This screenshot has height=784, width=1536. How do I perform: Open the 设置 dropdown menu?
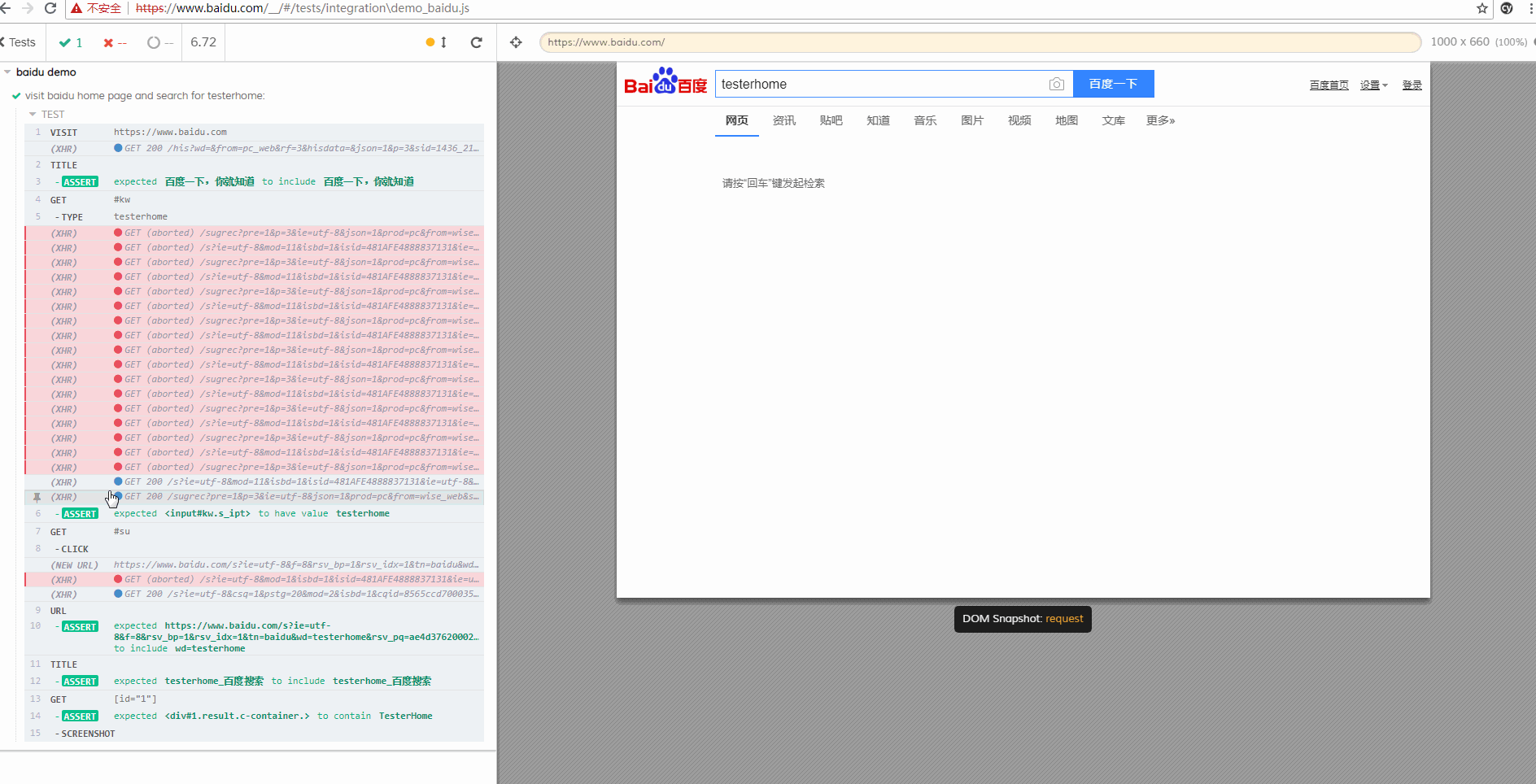point(1373,85)
